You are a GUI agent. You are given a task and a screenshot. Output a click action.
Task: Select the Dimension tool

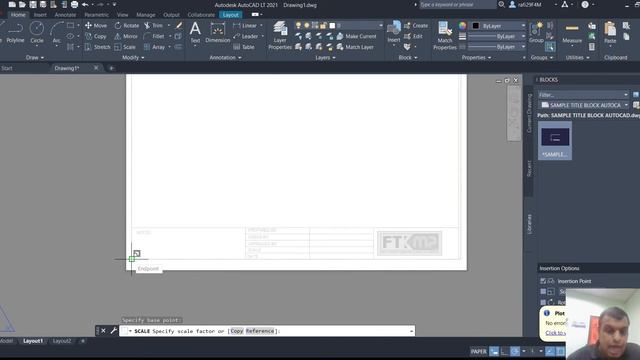click(x=218, y=32)
